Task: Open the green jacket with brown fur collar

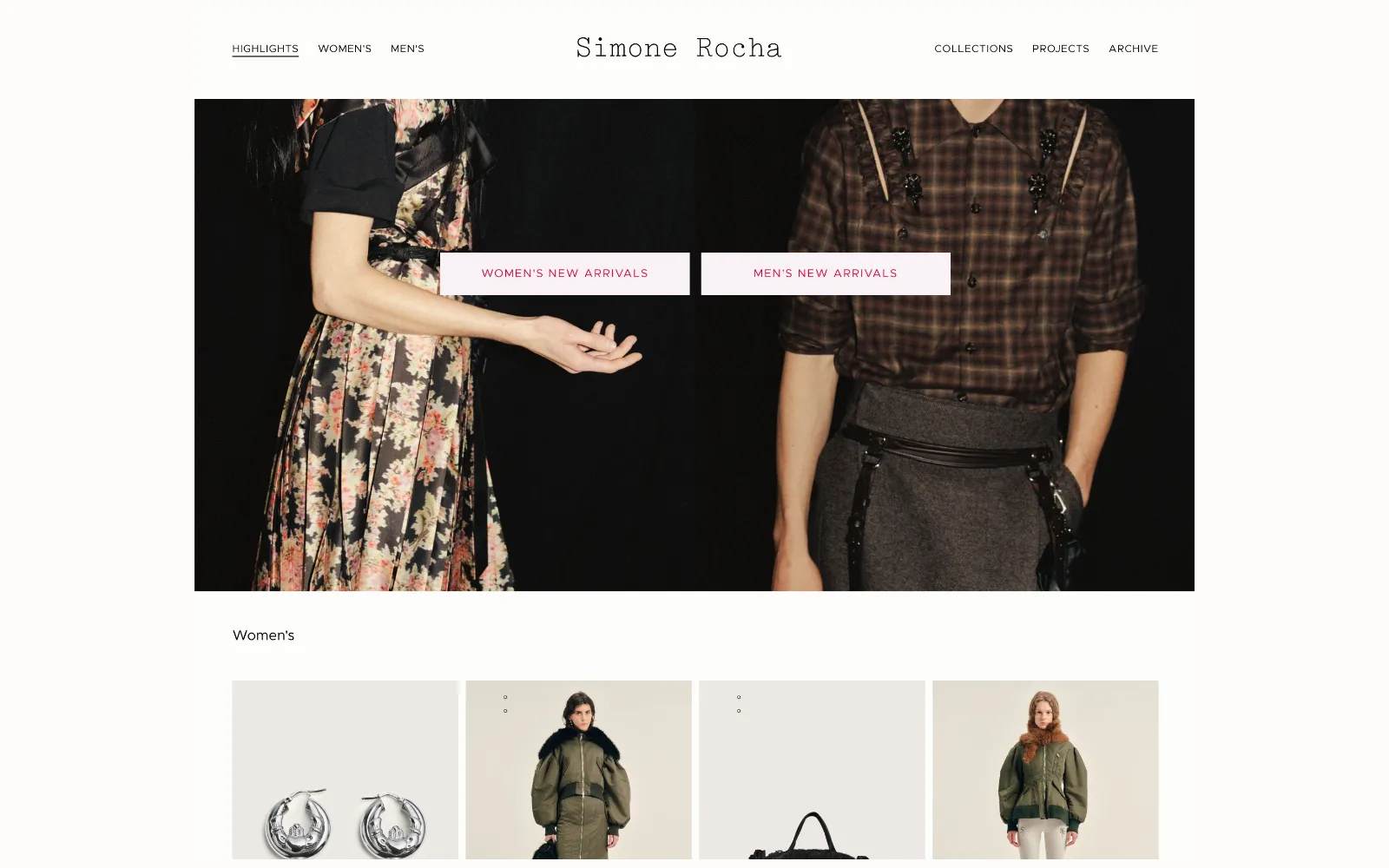Action: [x=1045, y=770]
